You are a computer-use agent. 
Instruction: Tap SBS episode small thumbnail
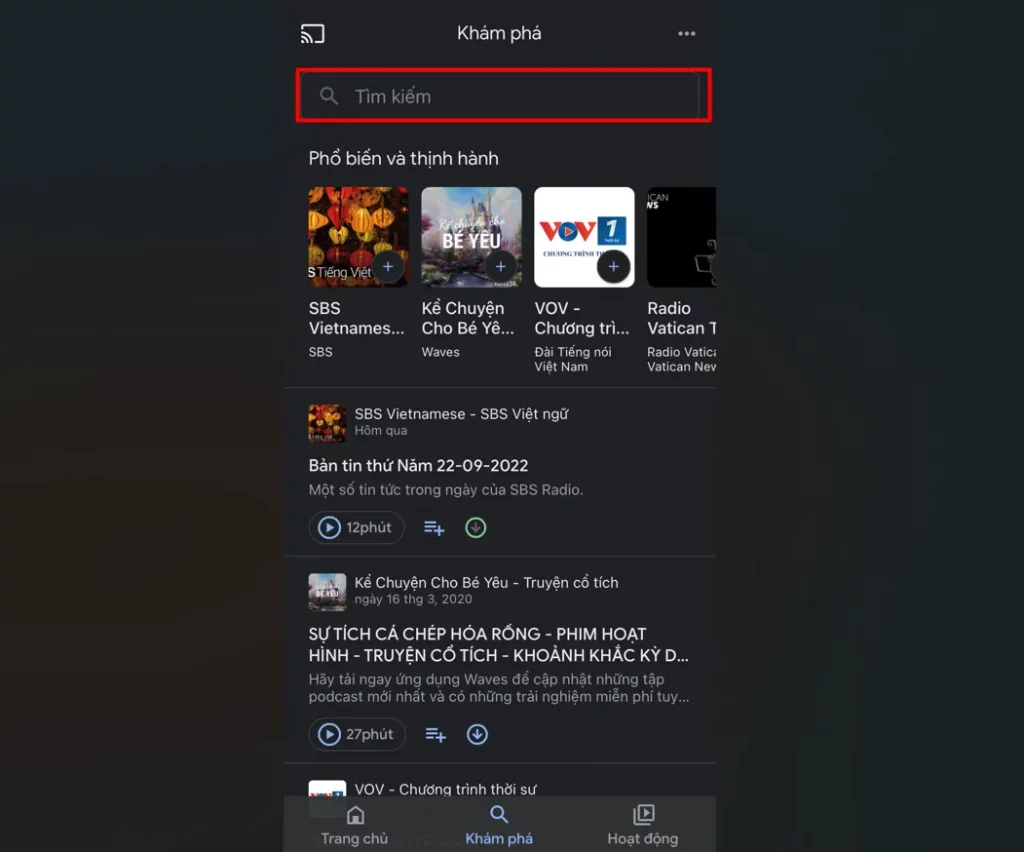click(327, 423)
